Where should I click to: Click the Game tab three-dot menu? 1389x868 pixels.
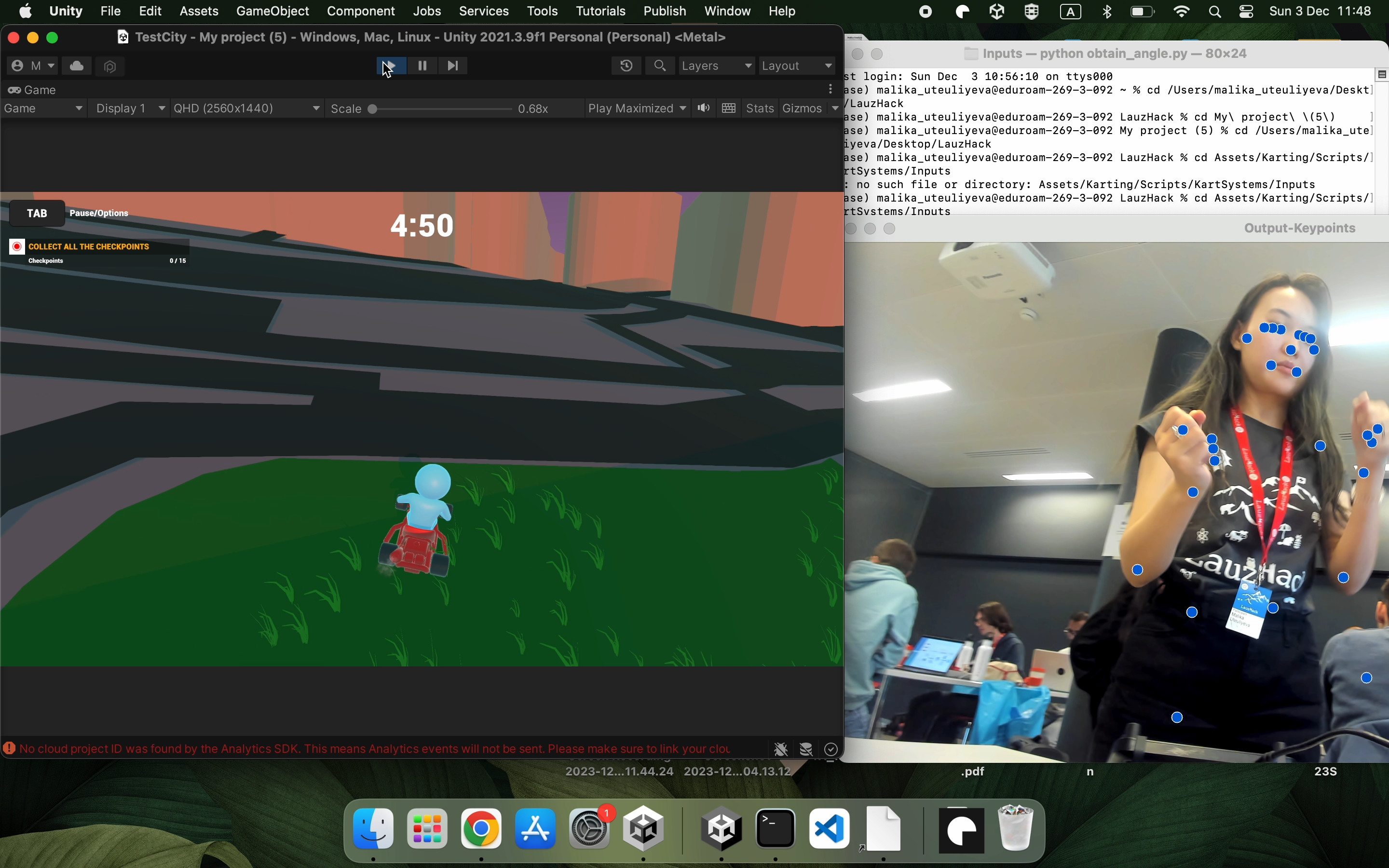coord(831,90)
